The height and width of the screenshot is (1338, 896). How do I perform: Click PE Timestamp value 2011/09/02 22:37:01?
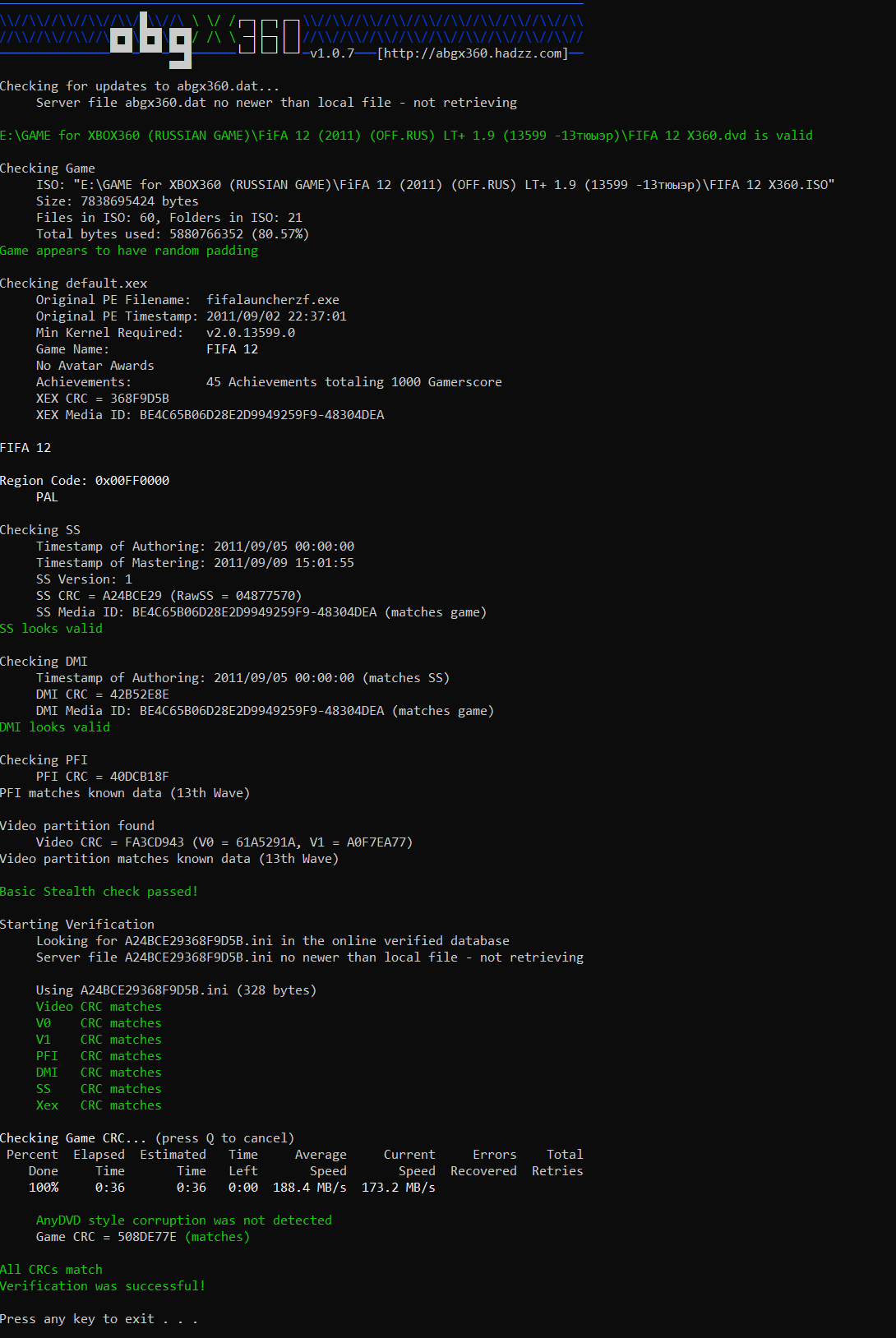tap(276, 316)
